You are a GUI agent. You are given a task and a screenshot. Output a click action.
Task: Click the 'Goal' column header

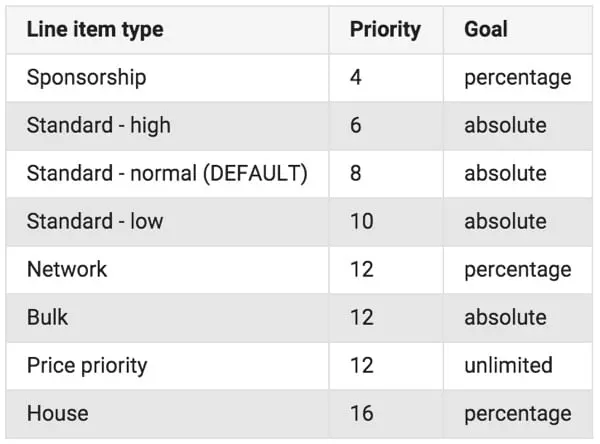click(486, 29)
